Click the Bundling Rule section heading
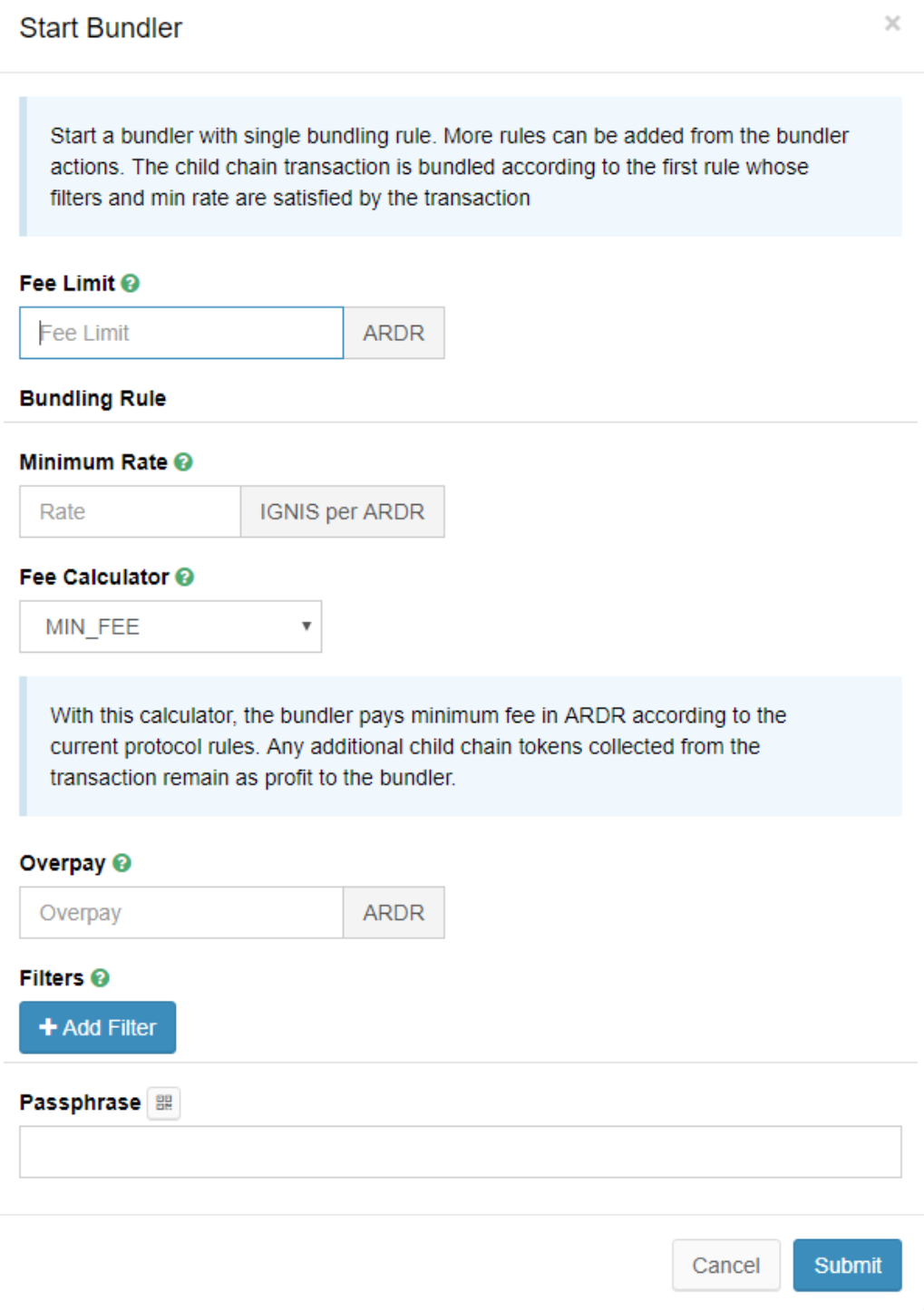Screen dimensions: 924x1310 pyautogui.click(x=92, y=399)
